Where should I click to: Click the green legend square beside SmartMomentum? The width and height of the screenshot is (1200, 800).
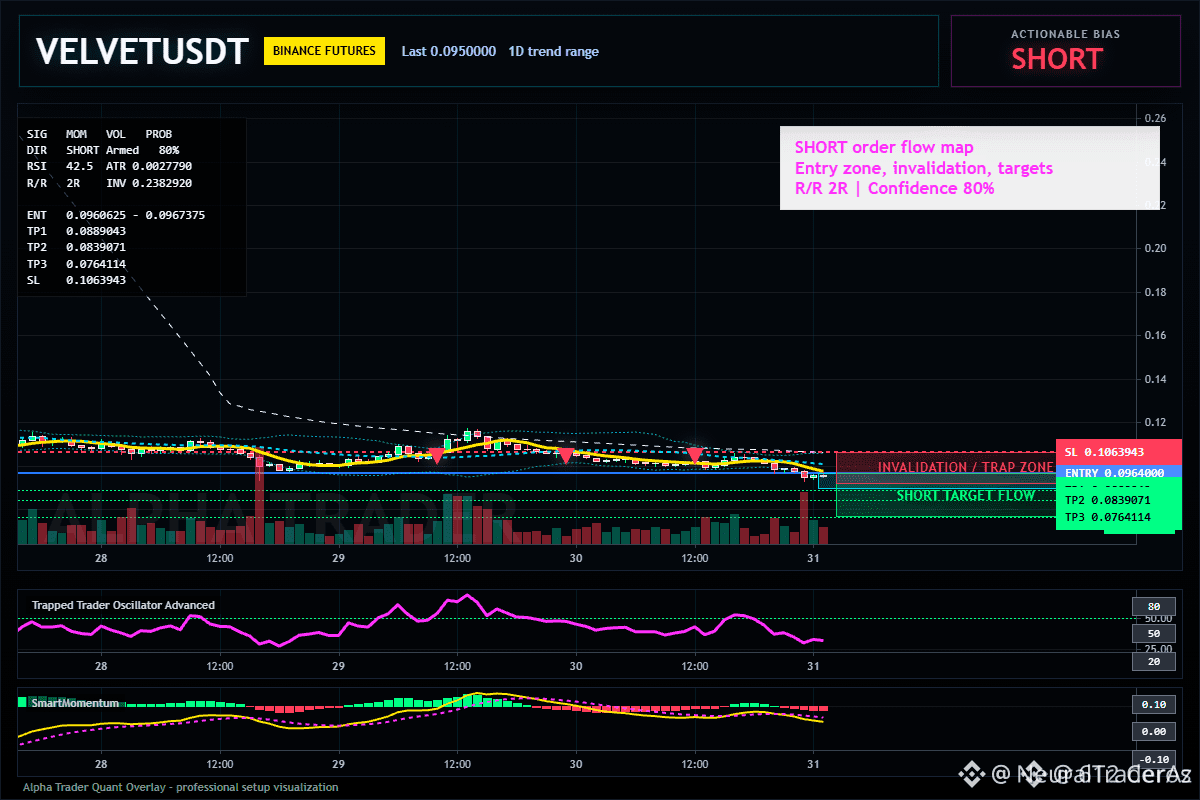pyautogui.click(x=23, y=702)
